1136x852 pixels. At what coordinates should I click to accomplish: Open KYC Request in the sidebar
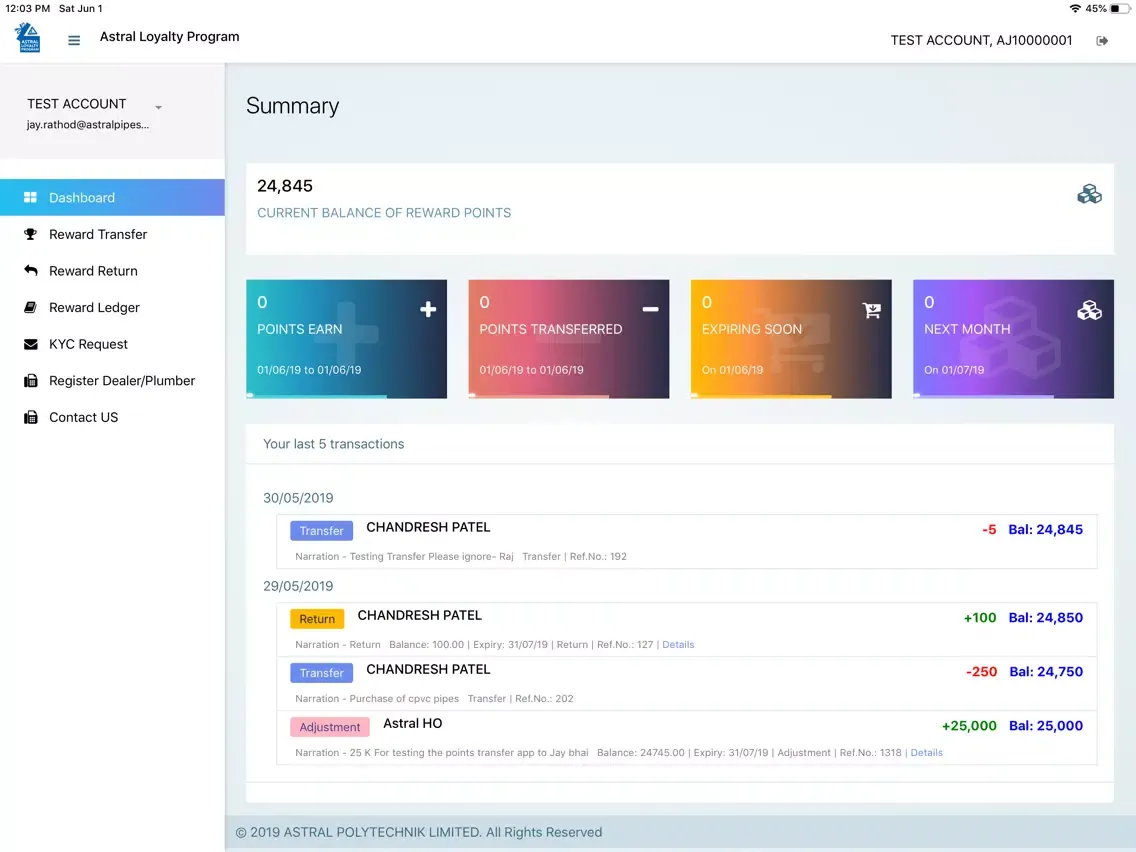pos(112,344)
